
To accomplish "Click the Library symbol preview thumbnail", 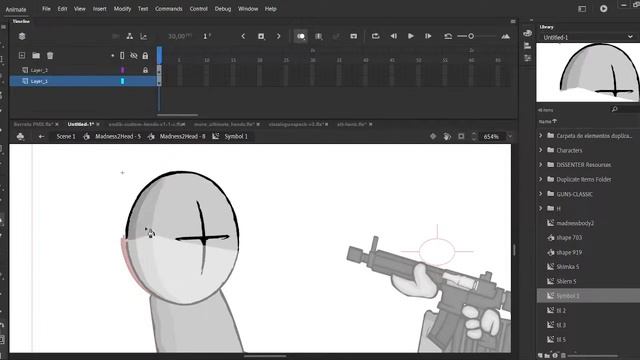I will (x=588, y=73).
